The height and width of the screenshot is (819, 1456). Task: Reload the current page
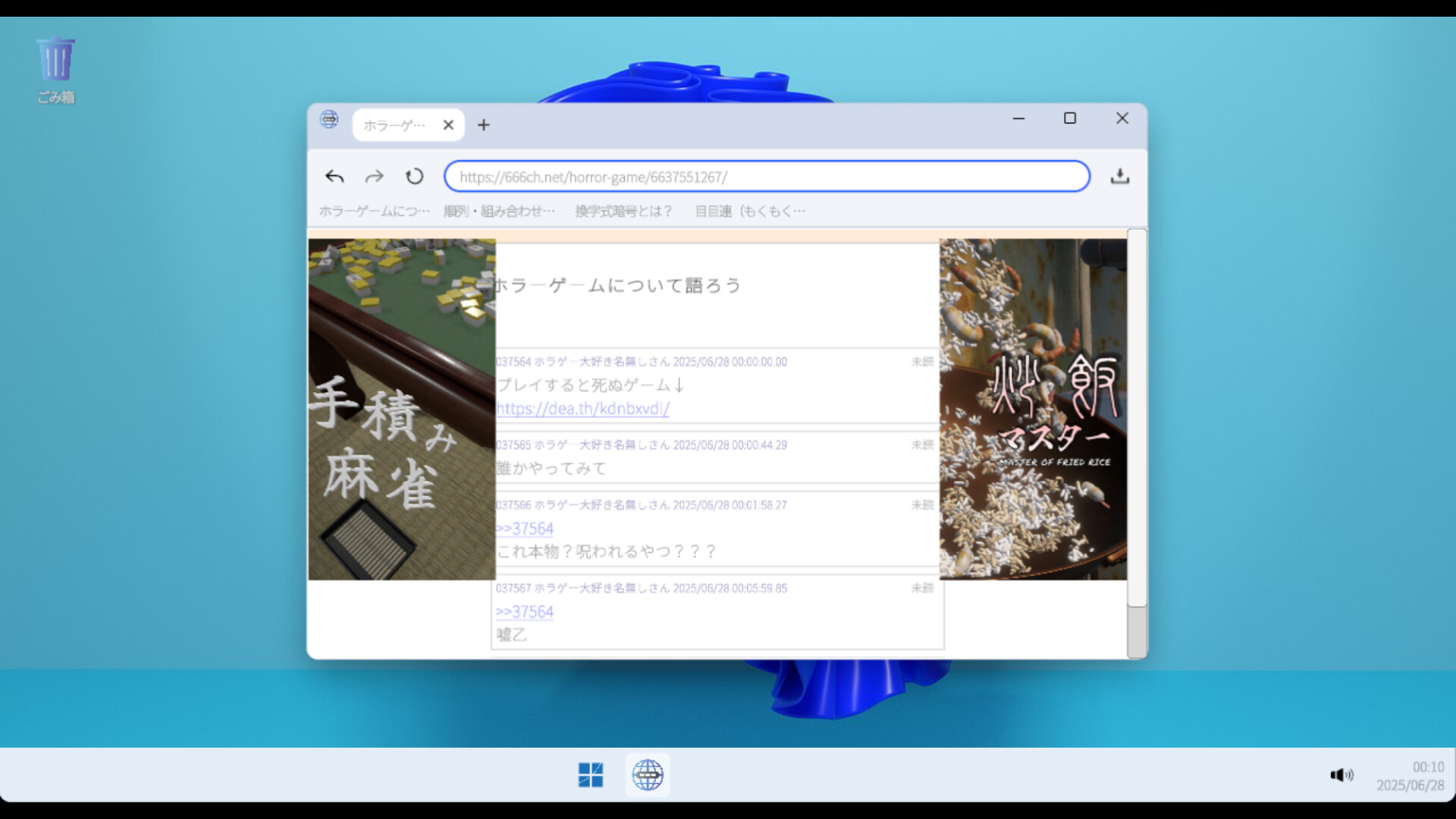click(414, 176)
